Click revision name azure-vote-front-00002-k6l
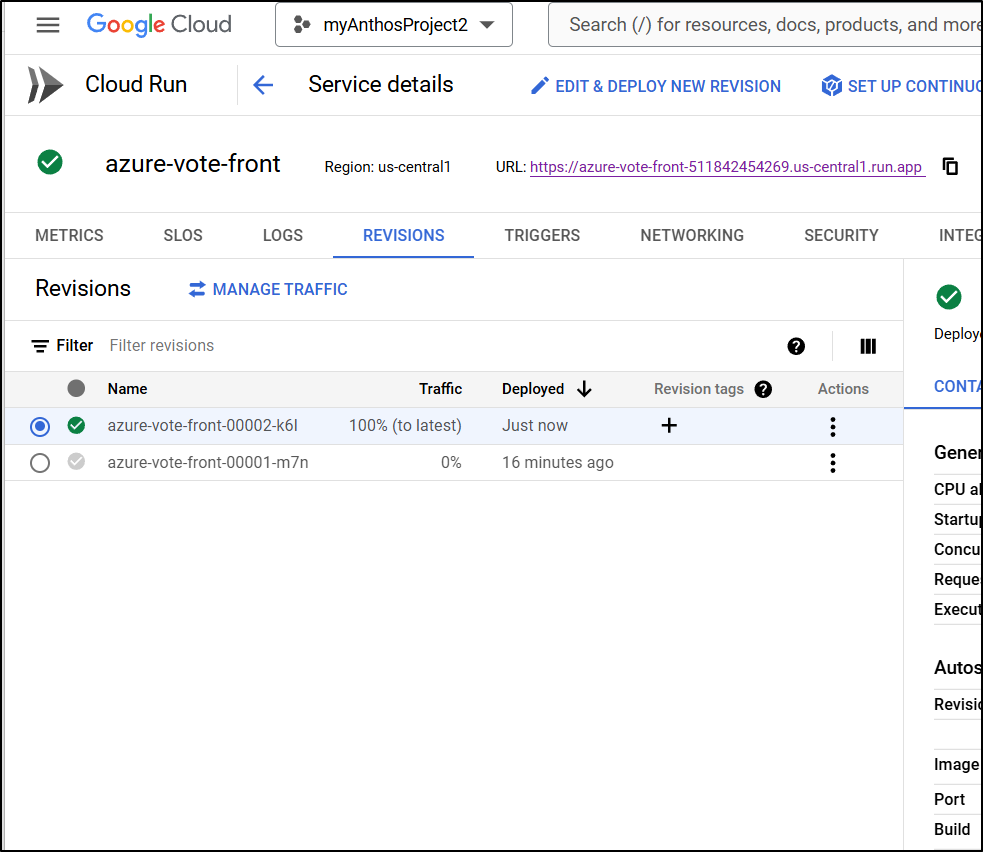Viewport: 983px width, 852px height. coord(202,426)
